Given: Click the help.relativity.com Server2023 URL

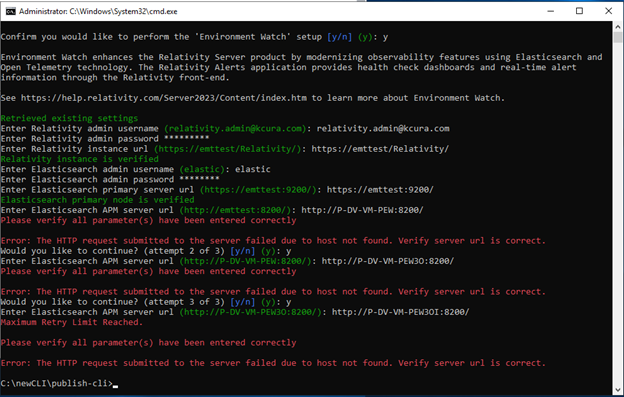Looking at the screenshot, I should pyautogui.click(x=164, y=98).
